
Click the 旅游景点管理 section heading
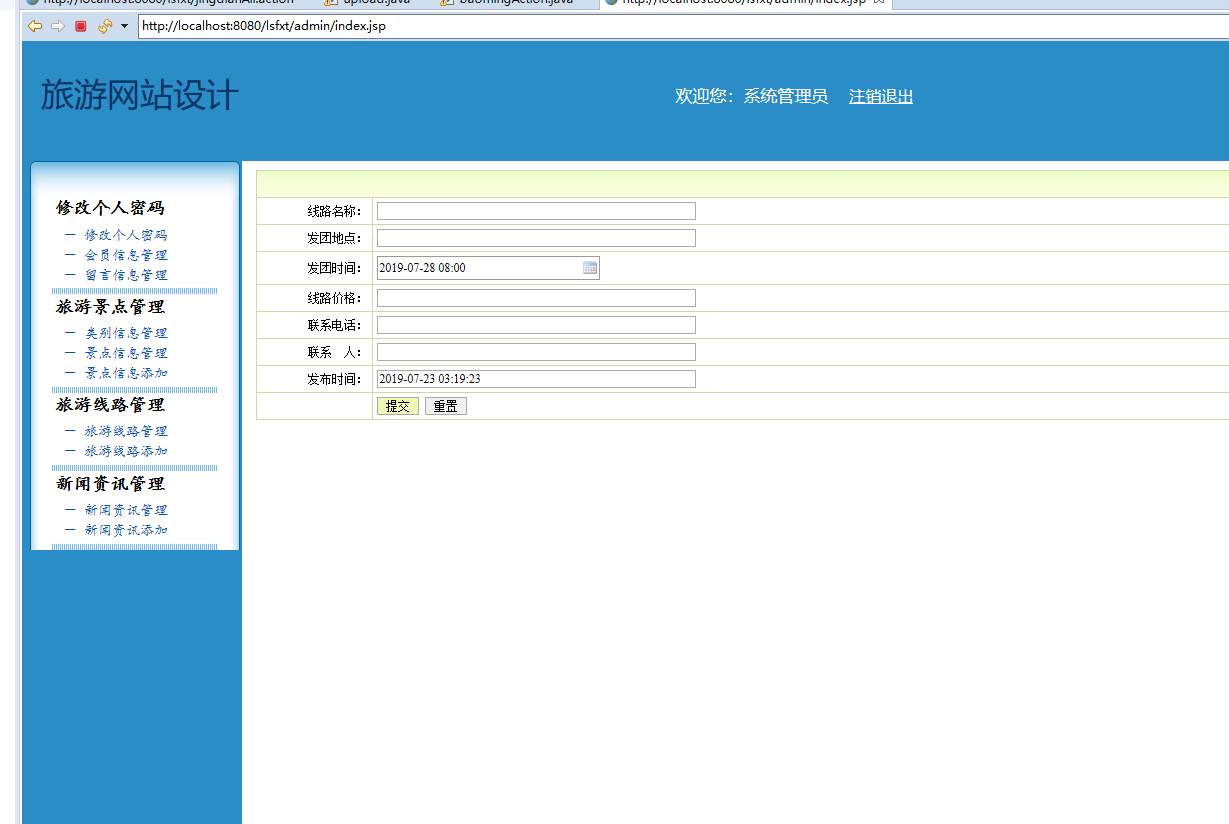[x=110, y=307]
